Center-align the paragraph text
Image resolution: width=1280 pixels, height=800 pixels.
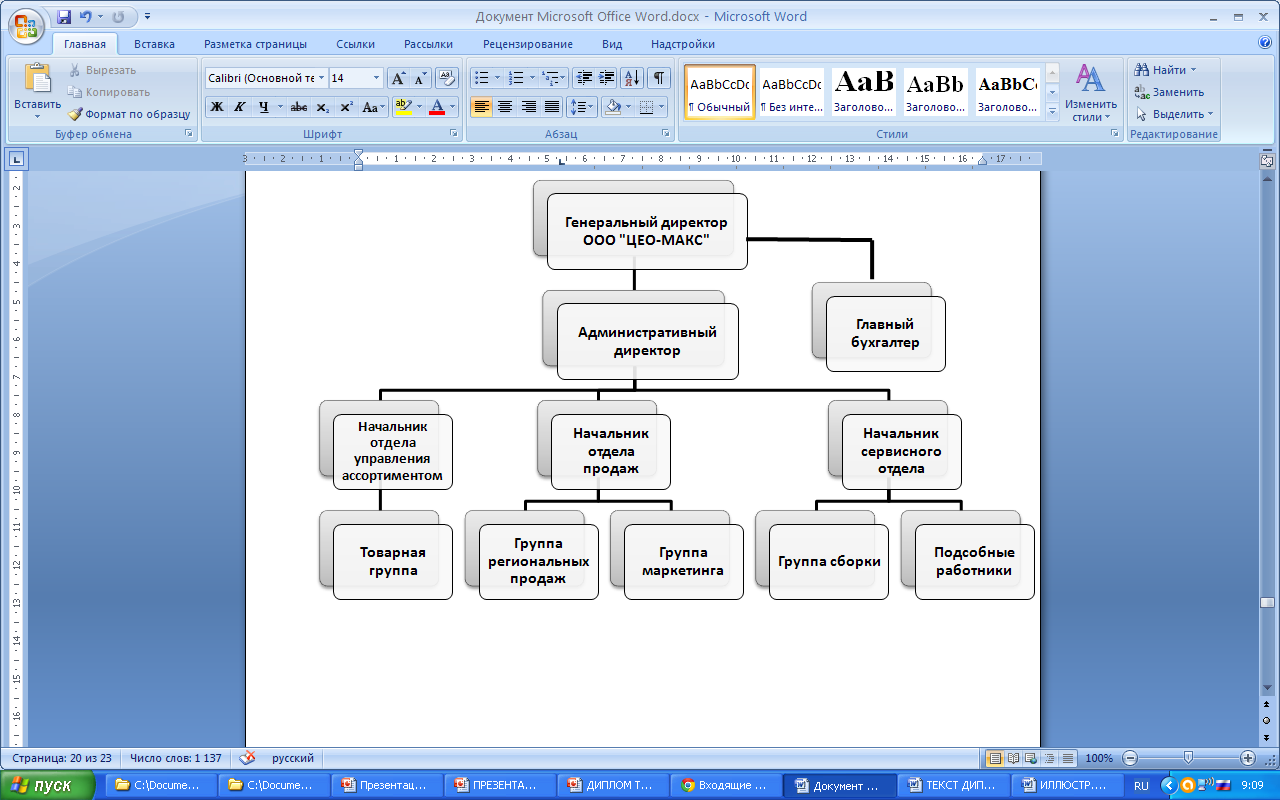click(505, 107)
